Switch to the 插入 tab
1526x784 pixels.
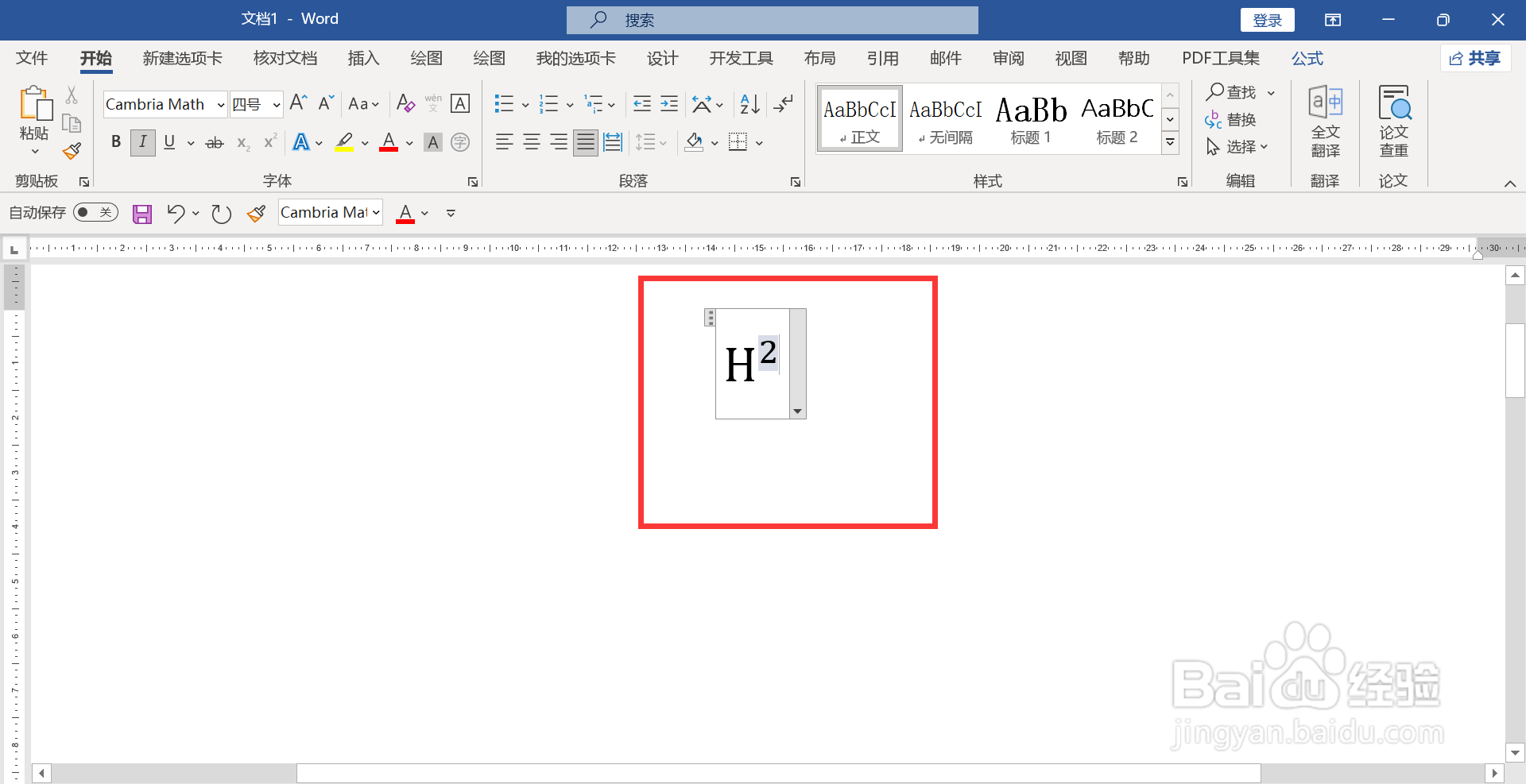click(363, 58)
